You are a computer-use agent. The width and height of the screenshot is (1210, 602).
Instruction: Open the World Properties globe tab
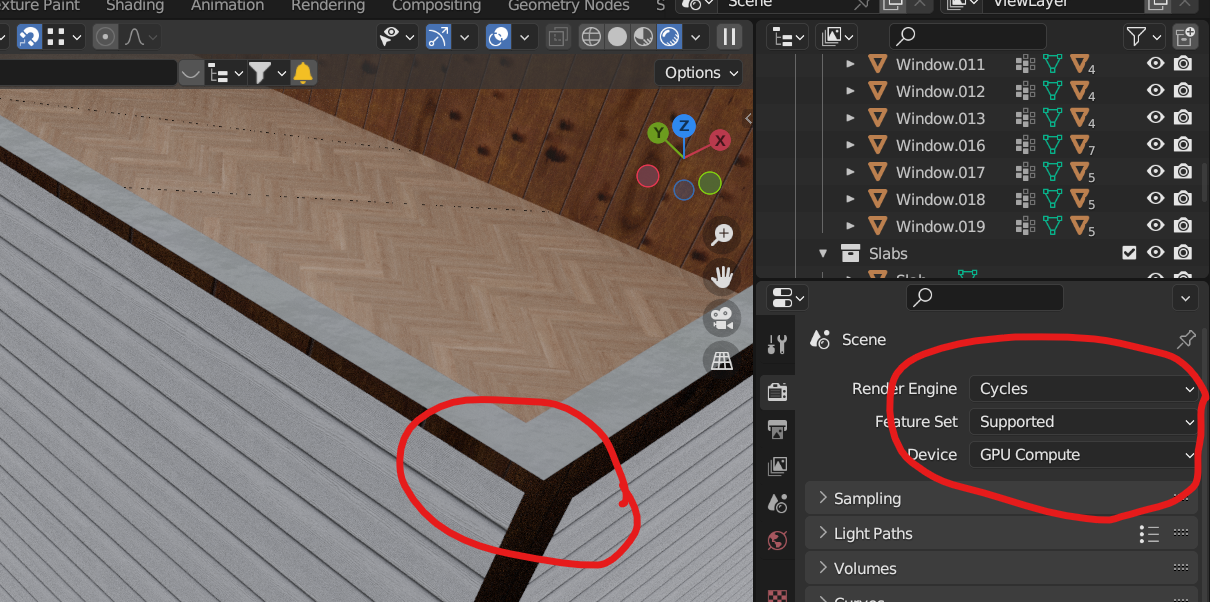(x=777, y=540)
